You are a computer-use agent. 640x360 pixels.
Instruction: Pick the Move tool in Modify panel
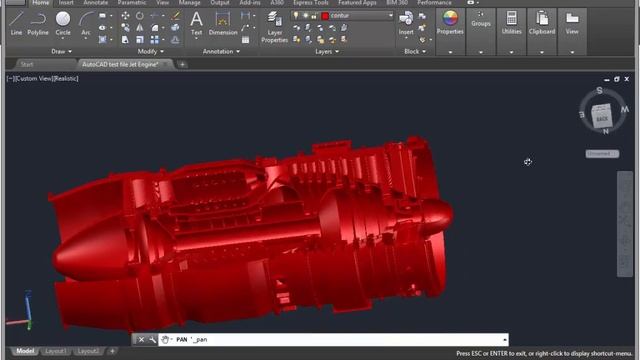click(x=125, y=16)
